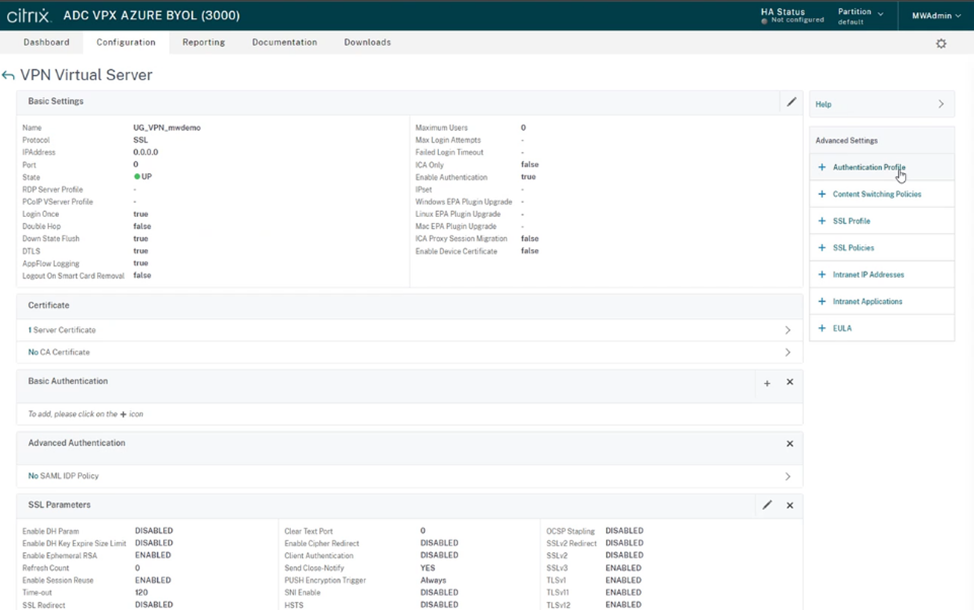Switch to the Downloads tab

click(x=368, y=42)
